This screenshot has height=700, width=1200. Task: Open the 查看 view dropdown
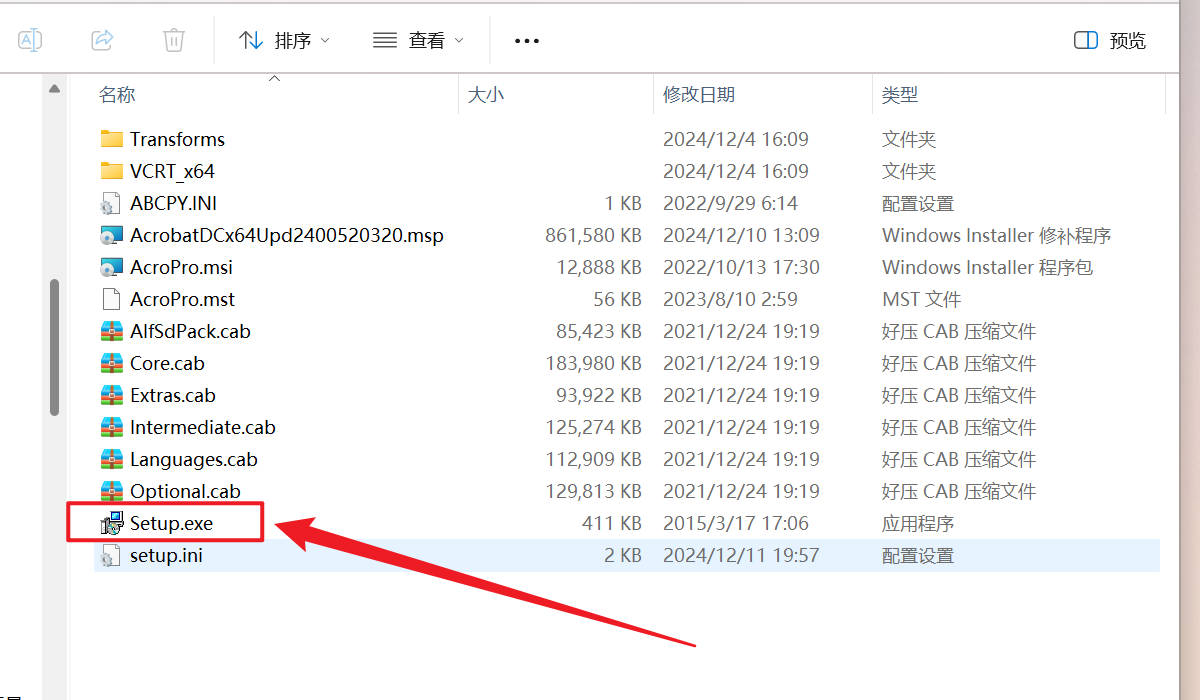tap(418, 41)
